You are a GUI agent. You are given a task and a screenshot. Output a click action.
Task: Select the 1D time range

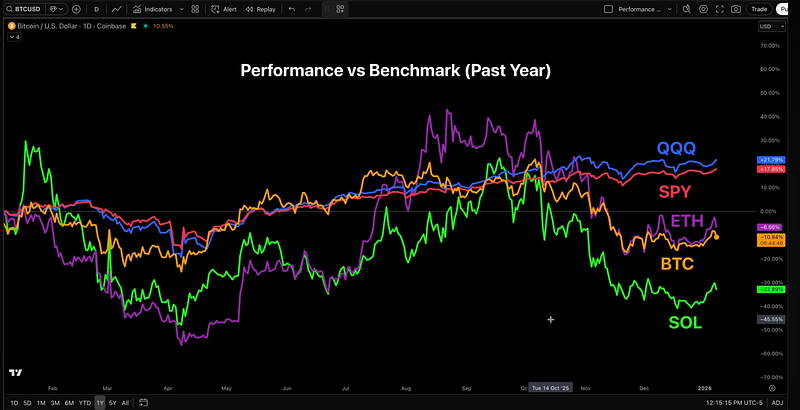tap(14, 403)
